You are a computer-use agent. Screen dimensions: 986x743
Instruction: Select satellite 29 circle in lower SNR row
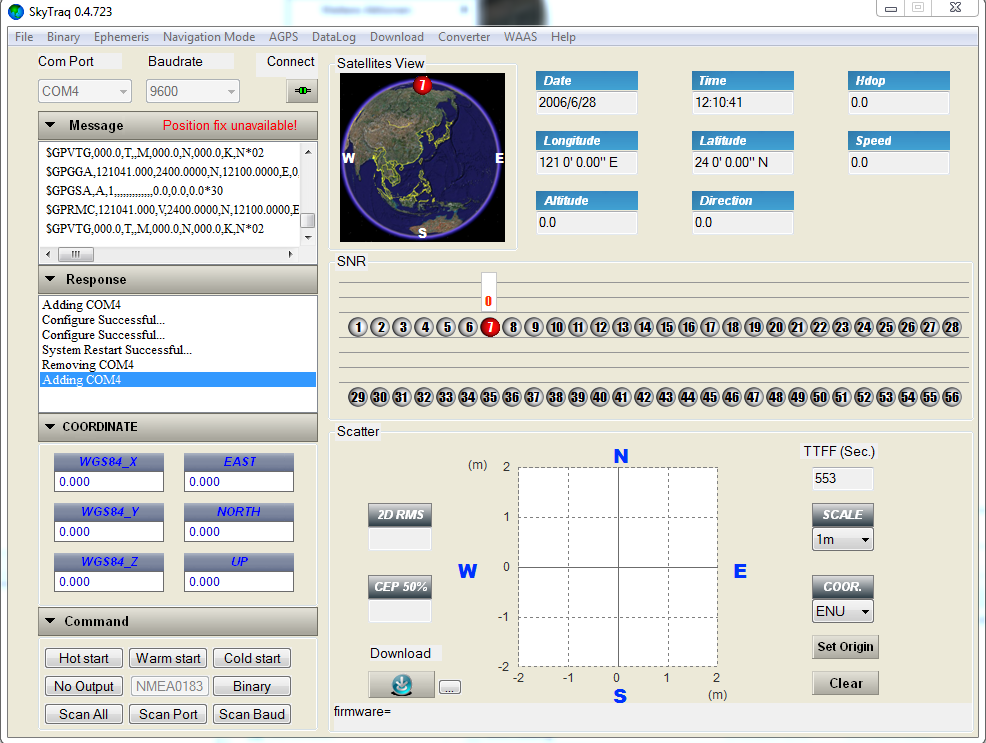[358, 397]
